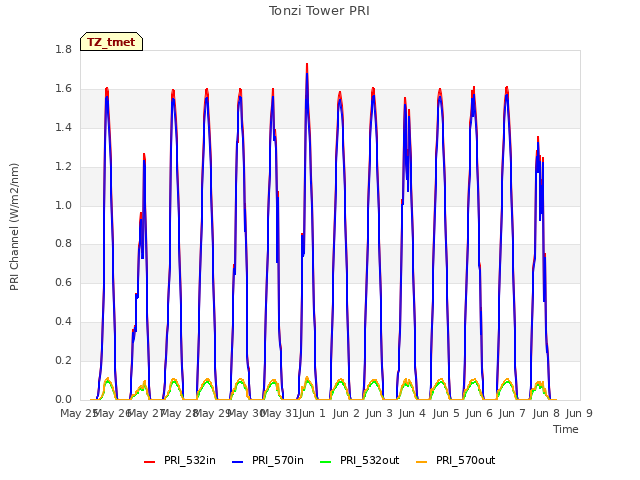640x480 pixels.
Task: Click the Jun 6 x-axis tick label
Action: pos(479,413)
